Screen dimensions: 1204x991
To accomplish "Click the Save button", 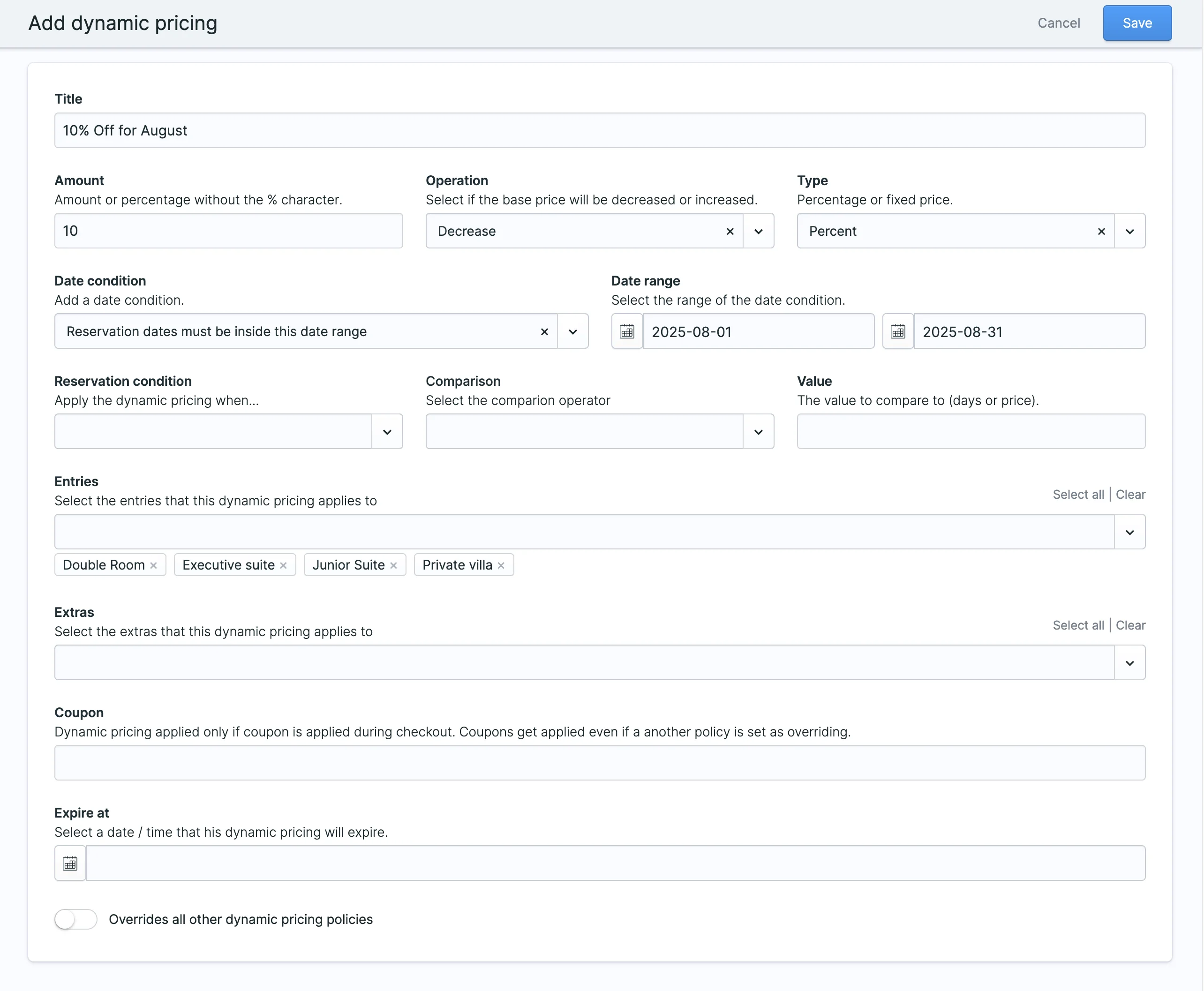I will click(x=1136, y=23).
